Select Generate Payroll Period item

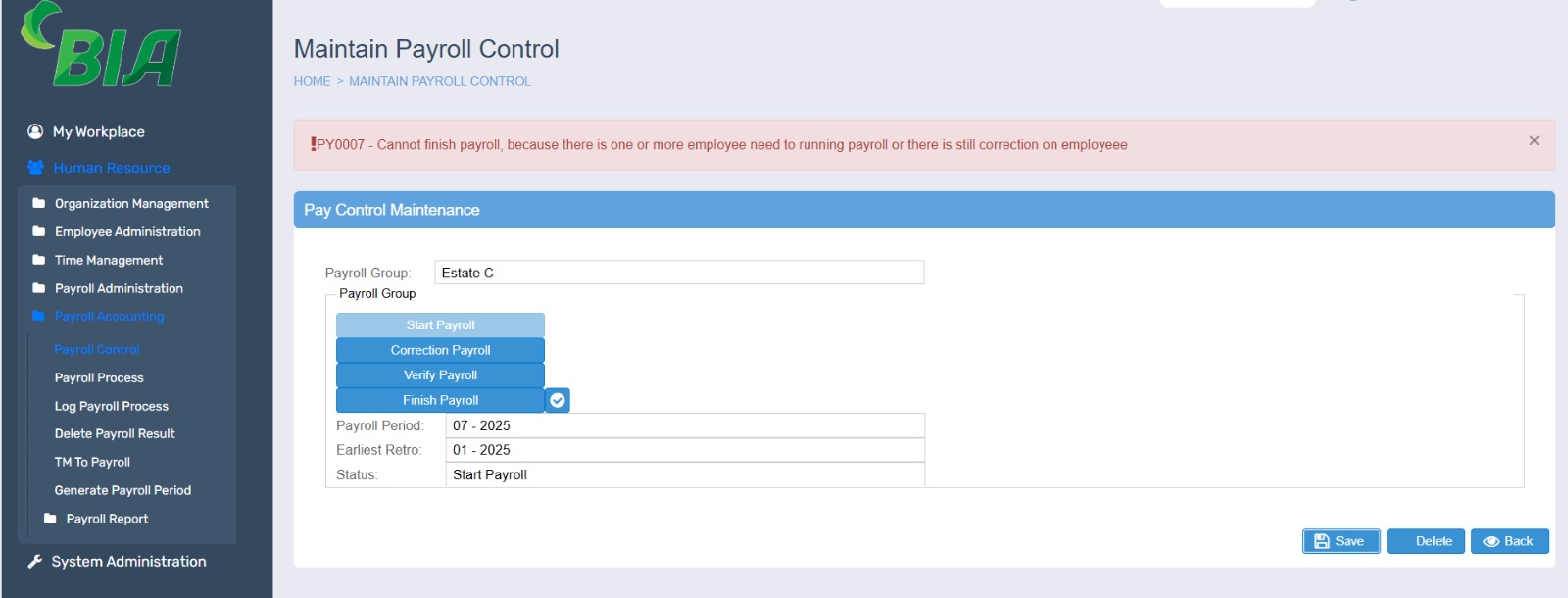coord(122,491)
